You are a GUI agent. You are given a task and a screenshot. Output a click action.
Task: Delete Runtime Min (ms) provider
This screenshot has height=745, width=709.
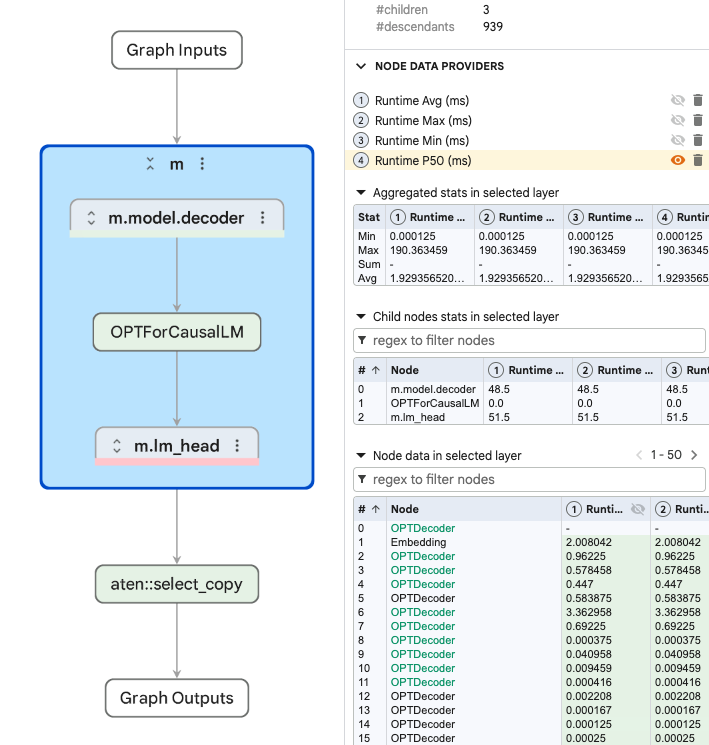click(698, 140)
